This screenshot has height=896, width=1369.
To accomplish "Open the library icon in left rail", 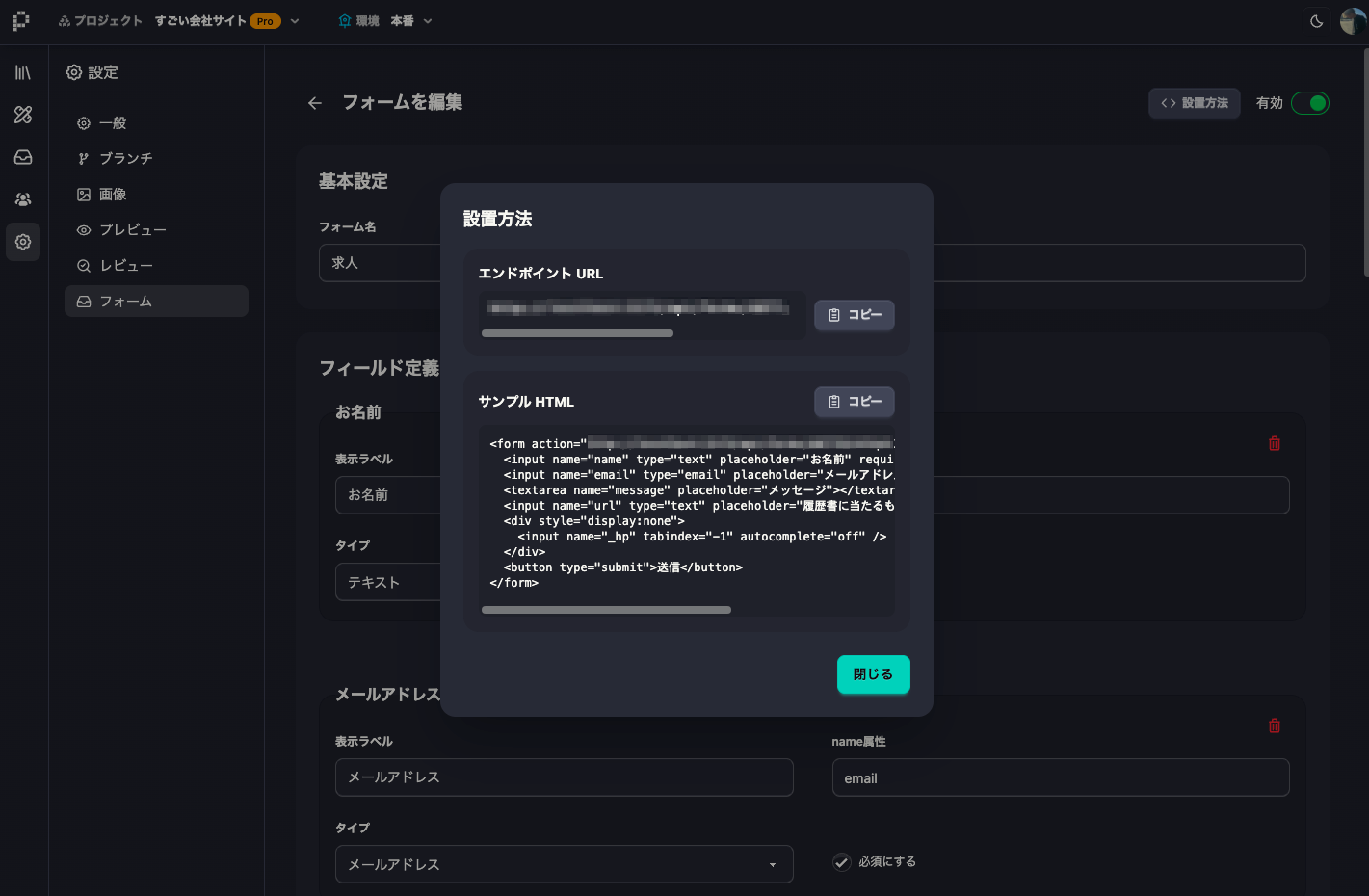I will [23, 72].
